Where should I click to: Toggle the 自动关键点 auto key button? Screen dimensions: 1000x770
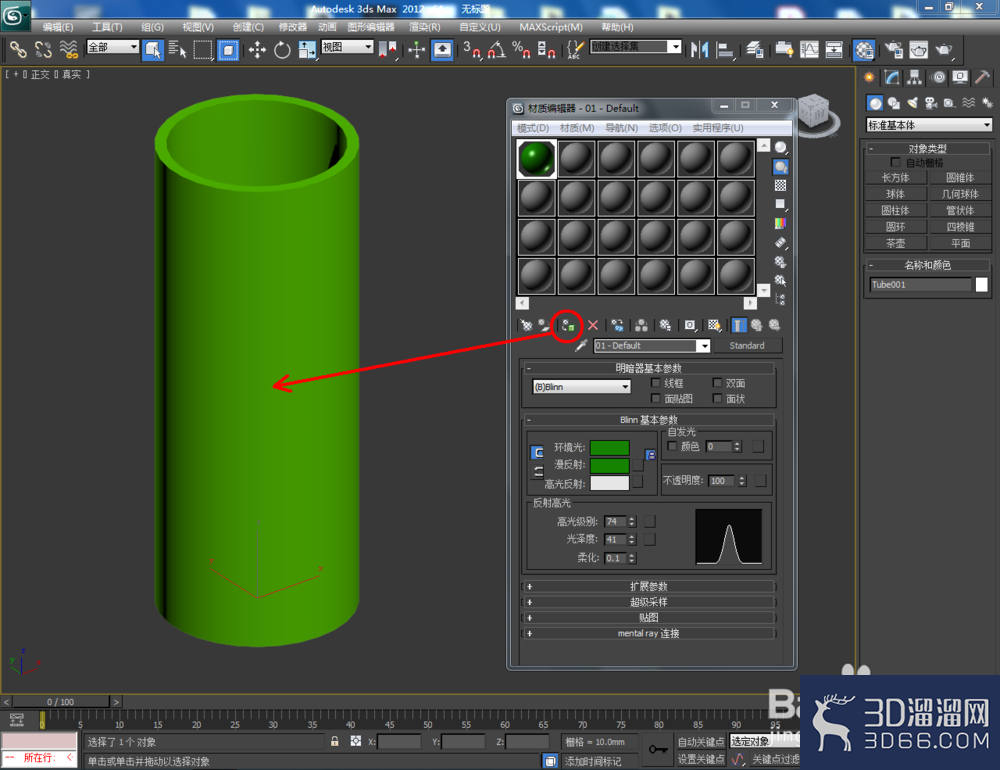click(x=701, y=741)
